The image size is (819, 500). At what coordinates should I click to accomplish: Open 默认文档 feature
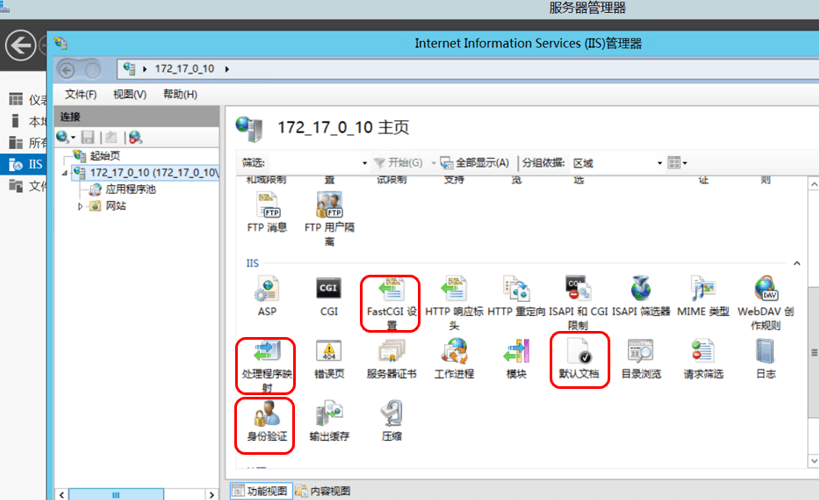pyautogui.click(x=579, y=359)
